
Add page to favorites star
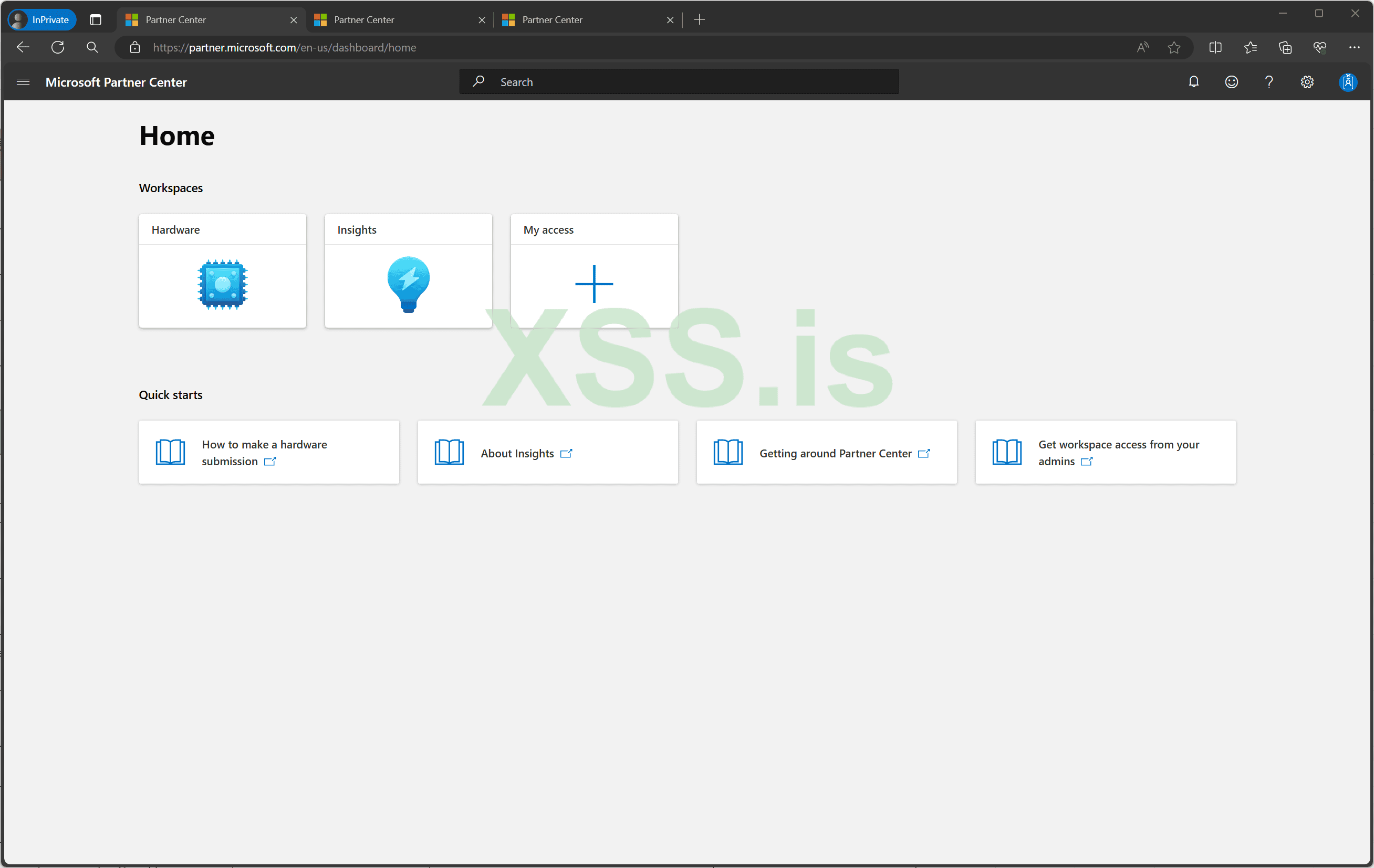(1174, 47)
